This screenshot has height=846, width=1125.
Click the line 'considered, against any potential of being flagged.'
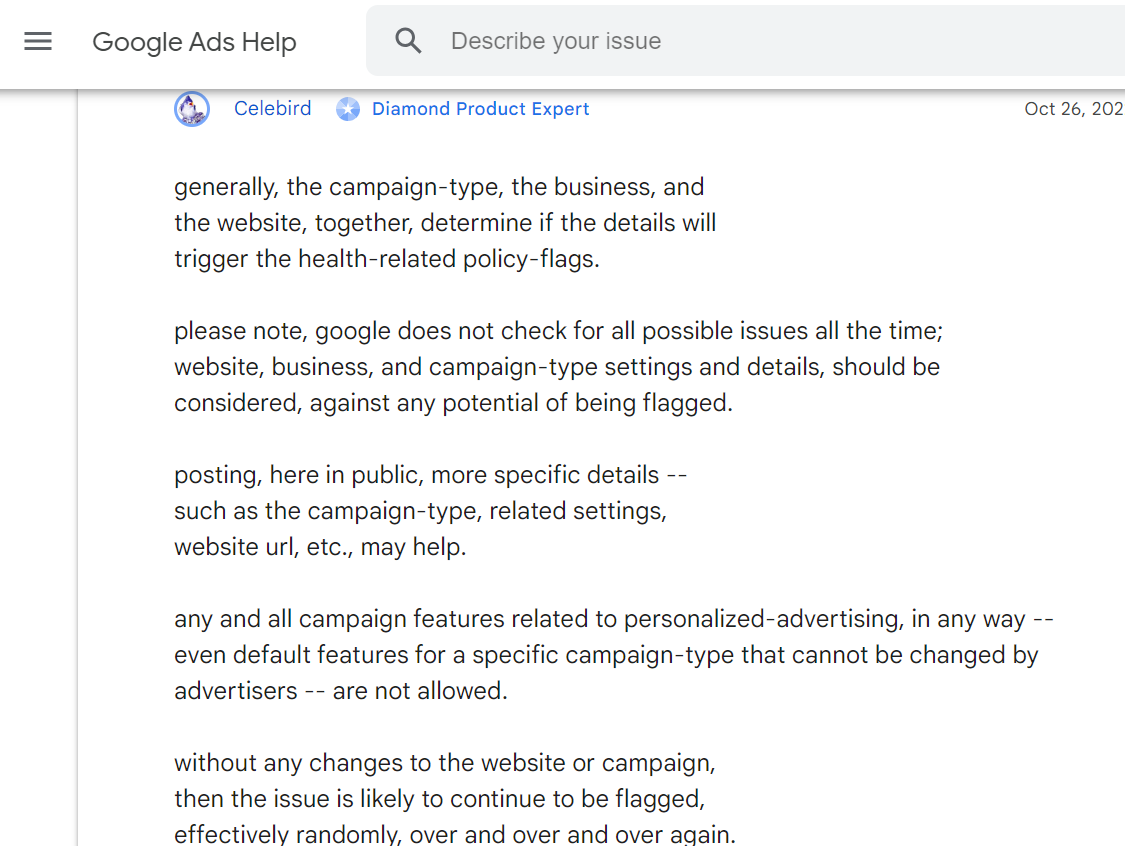[x=453, y=403]
